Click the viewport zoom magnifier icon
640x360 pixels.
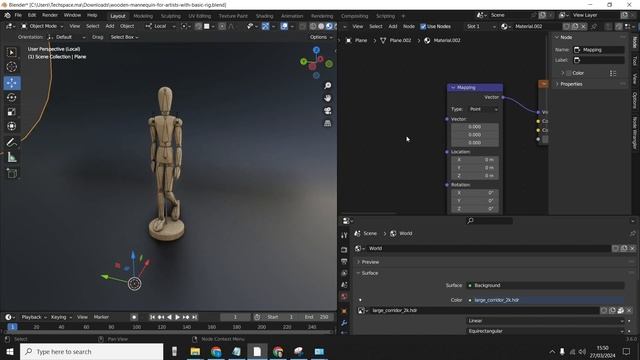327,85
